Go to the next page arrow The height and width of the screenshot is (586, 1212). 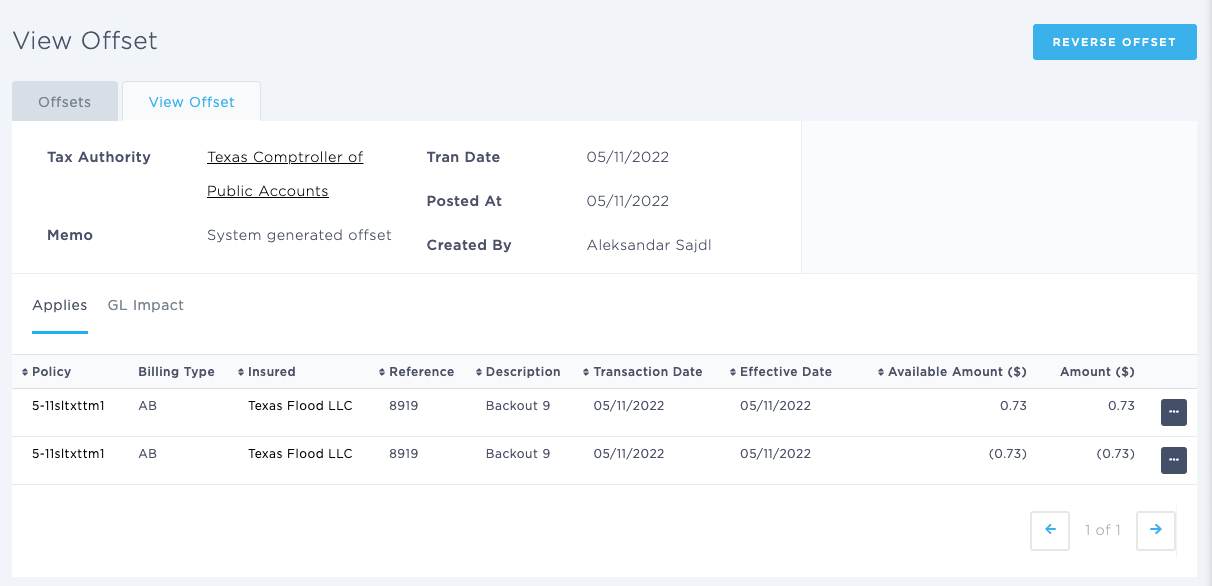tap(1156, 530)
